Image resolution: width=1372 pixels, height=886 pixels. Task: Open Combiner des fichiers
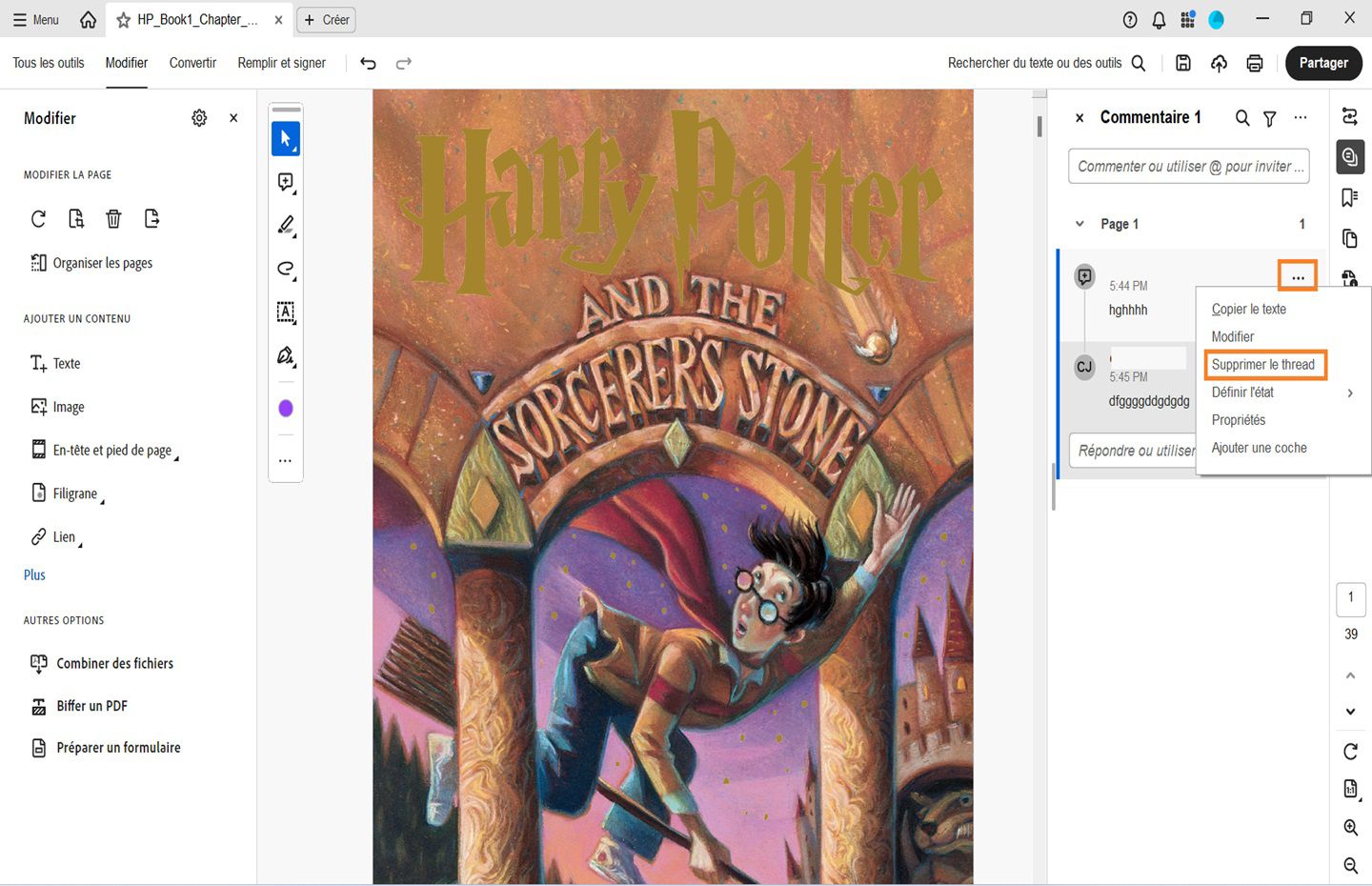point(102,663)
